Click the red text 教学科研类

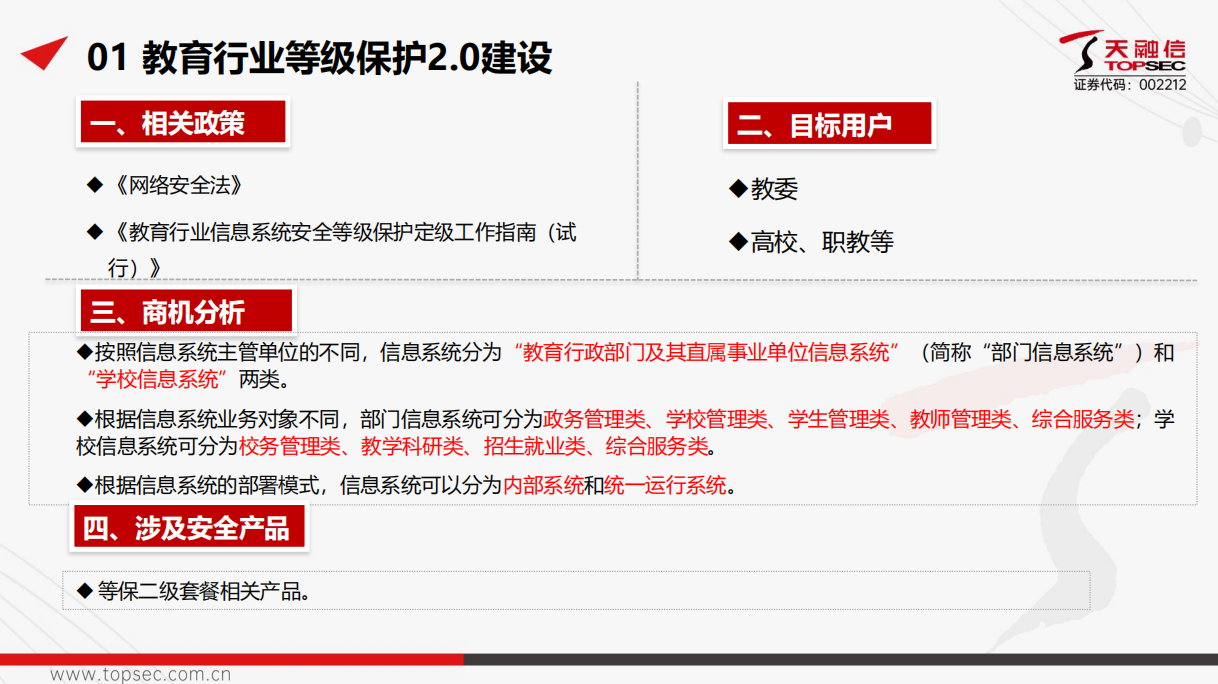point(411,447)
